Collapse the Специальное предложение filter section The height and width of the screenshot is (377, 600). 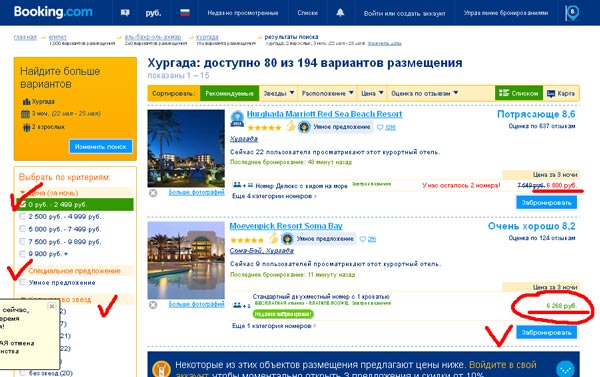coord(74,271)
